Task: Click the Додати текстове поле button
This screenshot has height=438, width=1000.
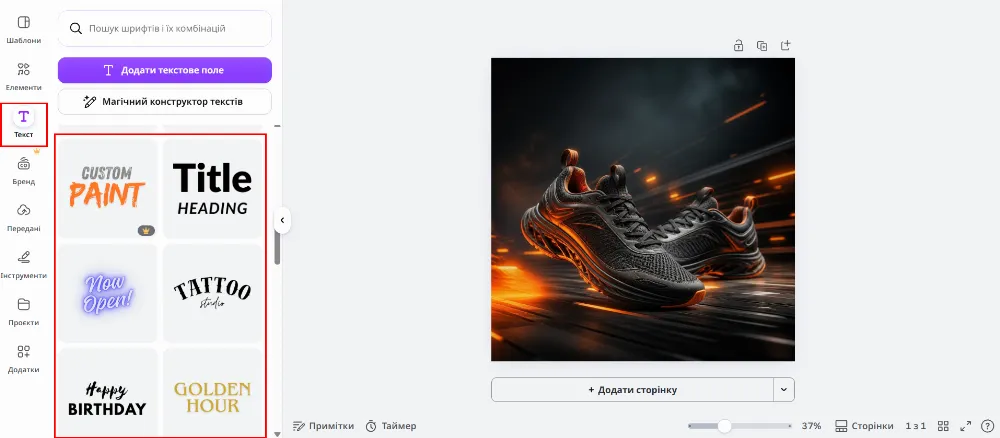Action: (x=165, y=70)
